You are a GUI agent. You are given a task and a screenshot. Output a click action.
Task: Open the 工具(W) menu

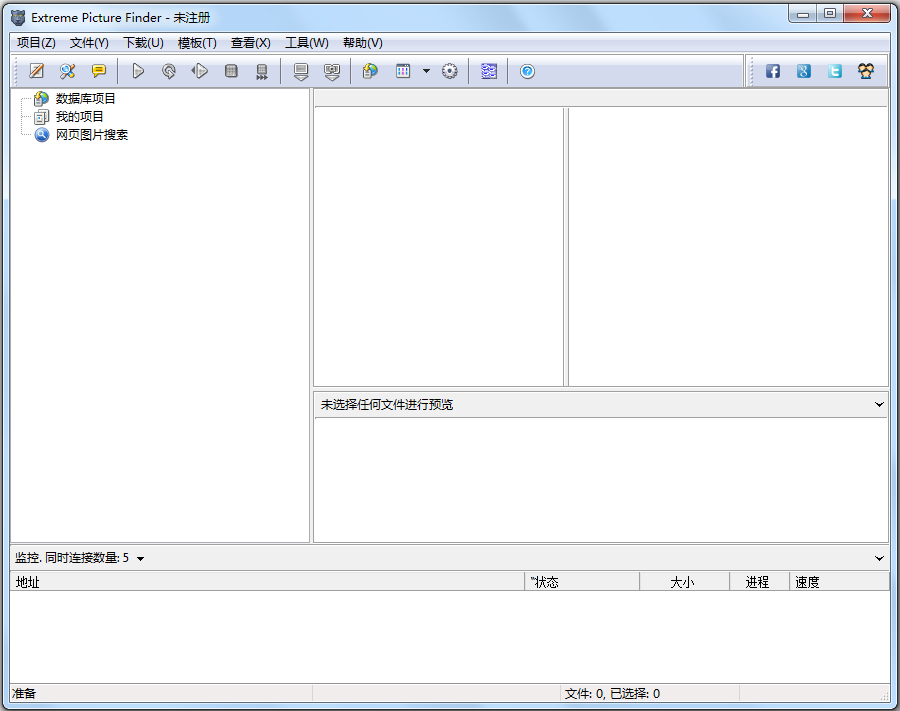306,43
